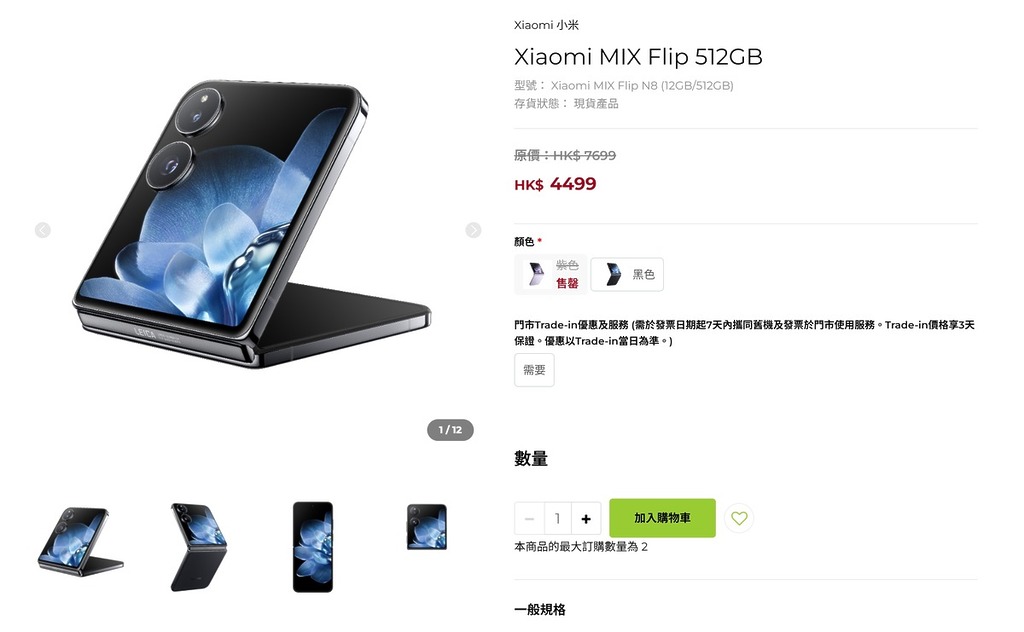Viewport: 1024px width, 632px height.
Task: Open the Xiaomi 小米 brand link
Action: click(x=547, y=25)
